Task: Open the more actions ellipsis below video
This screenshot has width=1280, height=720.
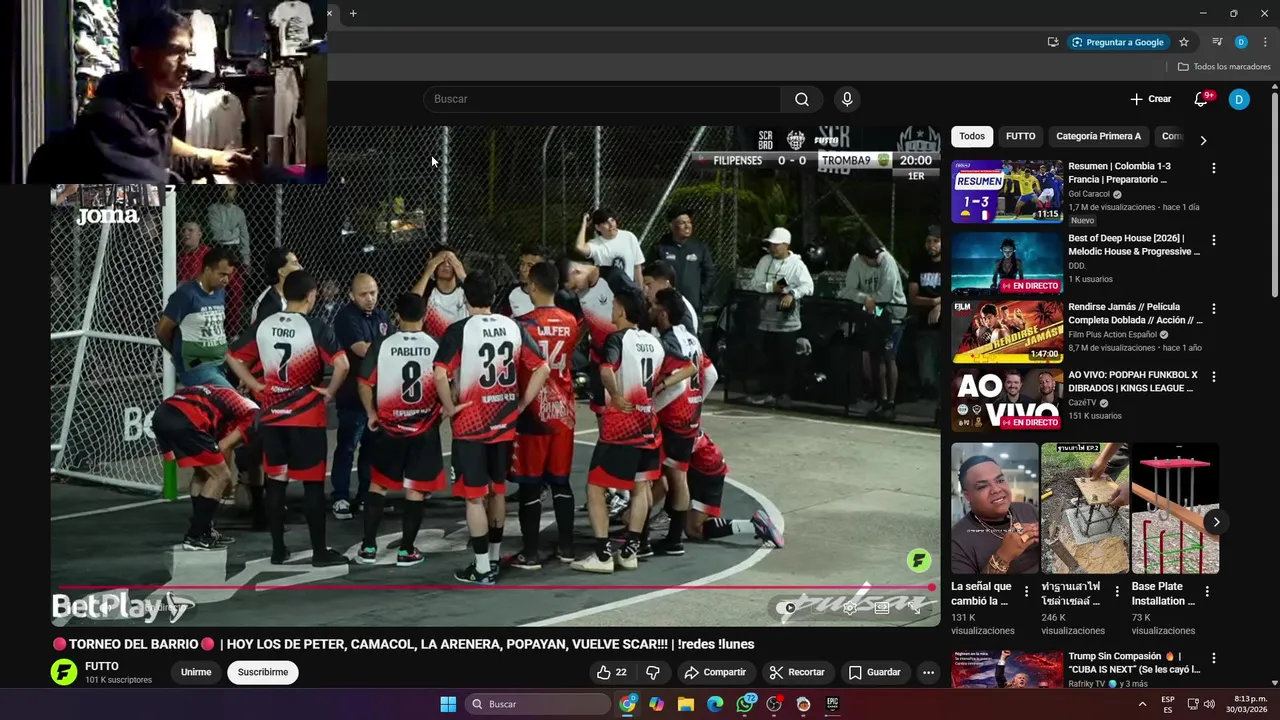Action: click(928, 672)
